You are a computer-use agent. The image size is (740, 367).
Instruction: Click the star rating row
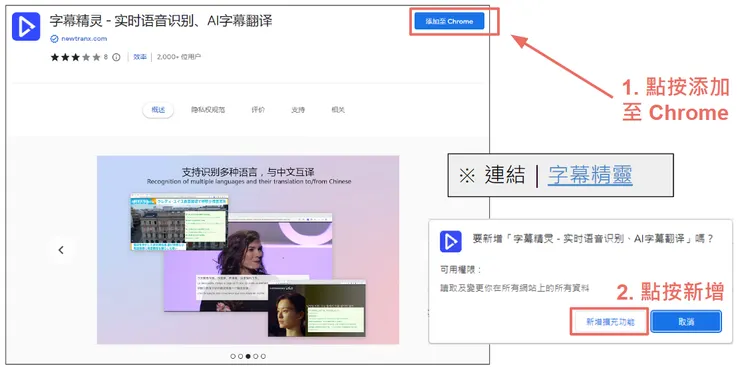point(76,57)
